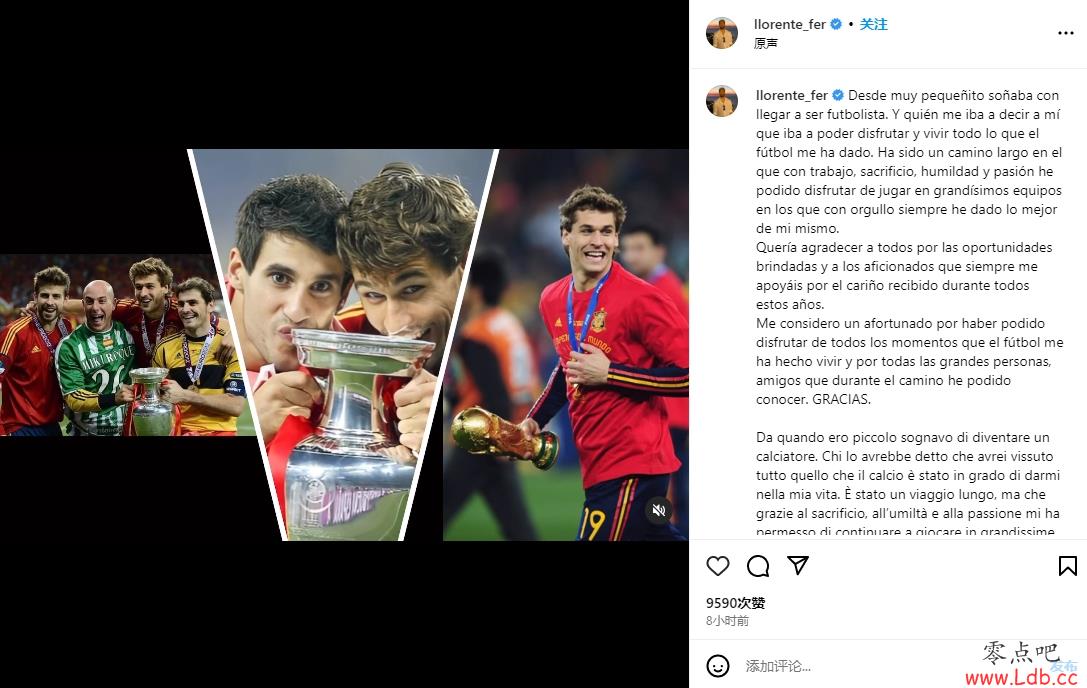Viewport: 1087px width, 688px height.
Task: Click the video collage to pause playback
Action: tap(344, 345)
